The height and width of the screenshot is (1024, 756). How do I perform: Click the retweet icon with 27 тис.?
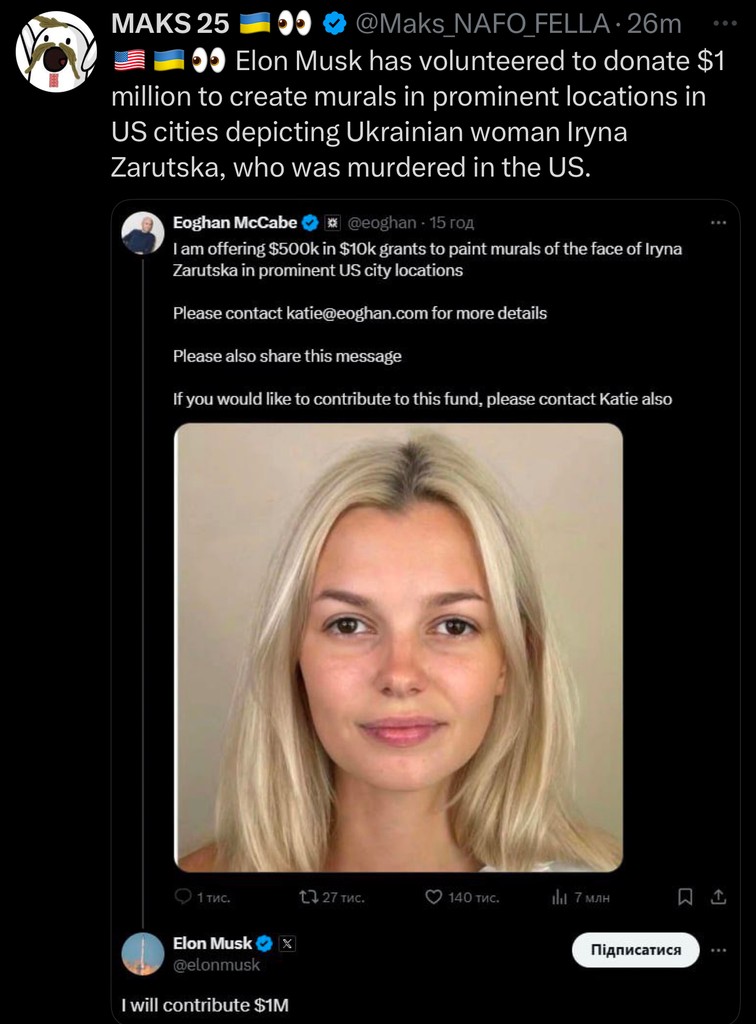[x=308, y=897]
